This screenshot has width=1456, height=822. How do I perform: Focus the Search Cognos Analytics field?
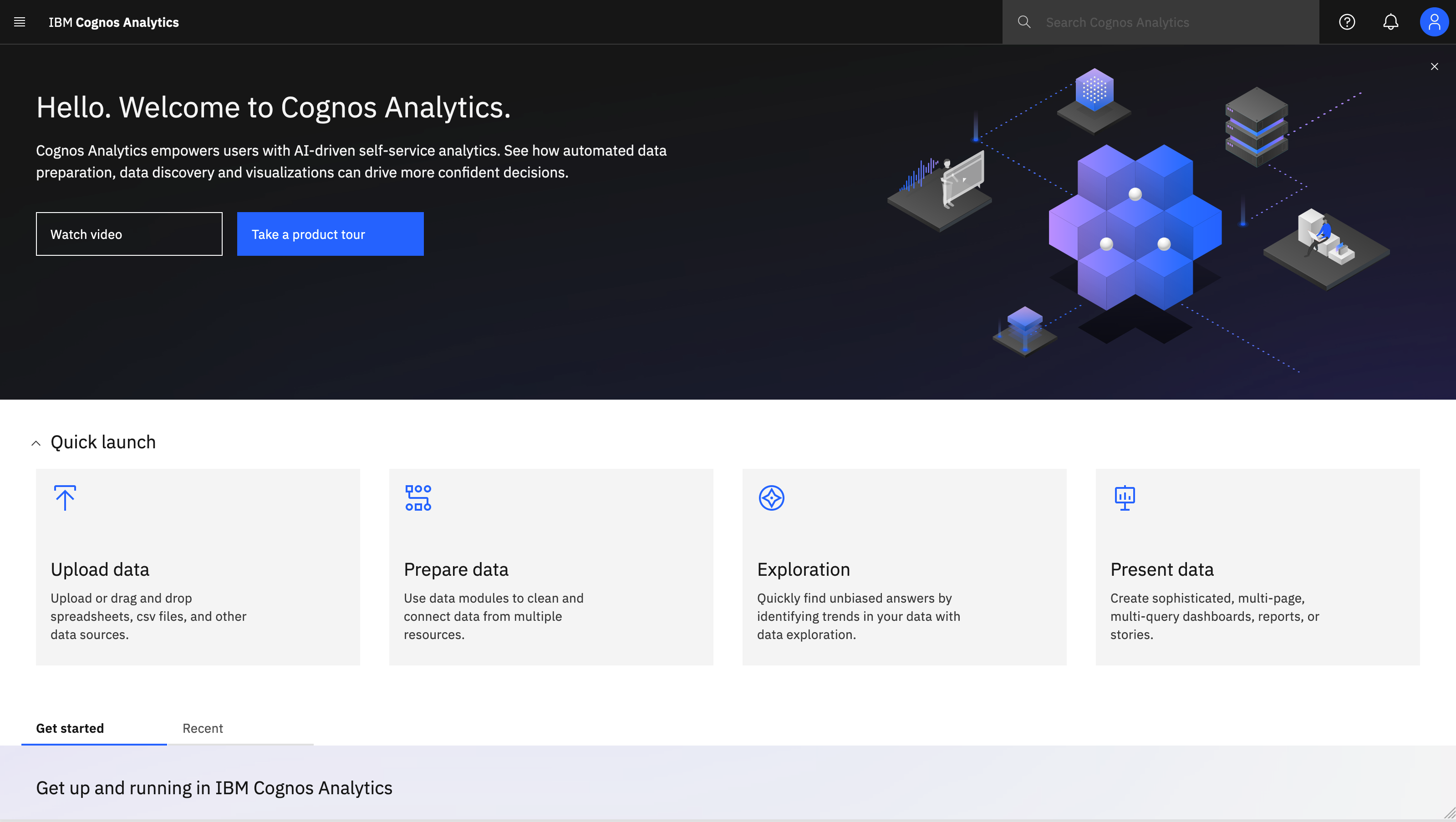(x=1161, y=22)
